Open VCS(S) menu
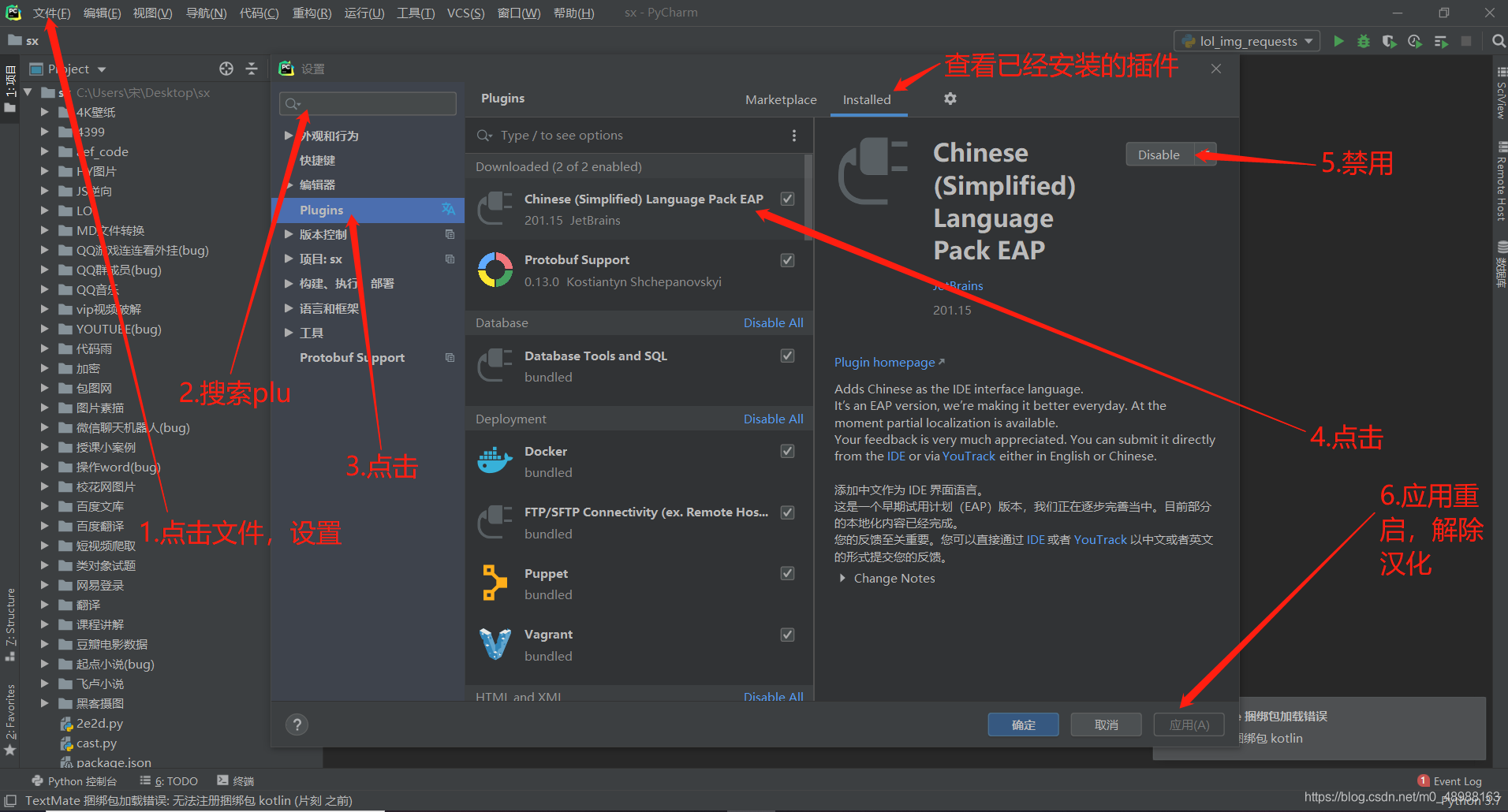 [465, 13]
